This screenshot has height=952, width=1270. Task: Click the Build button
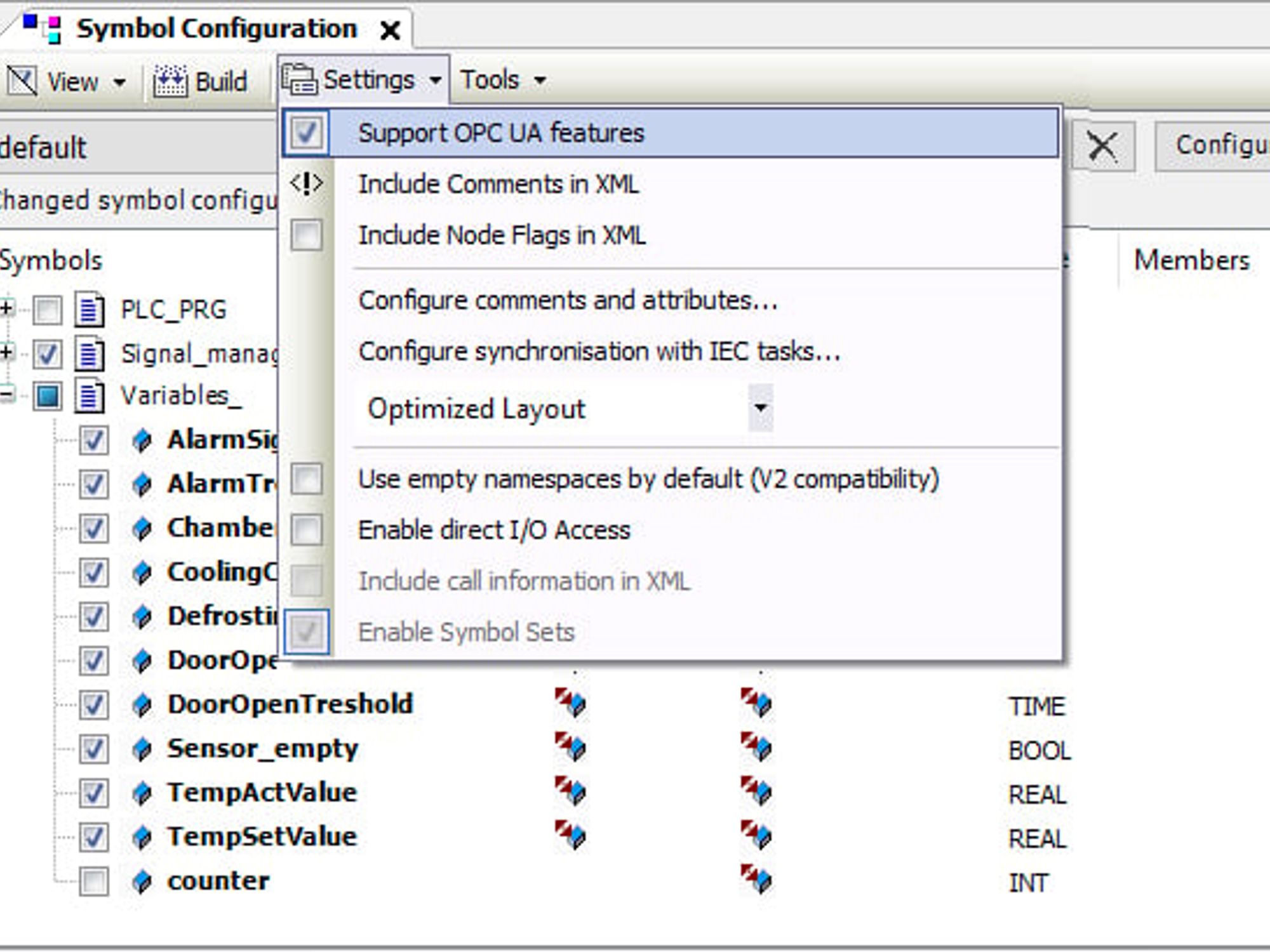201,82
